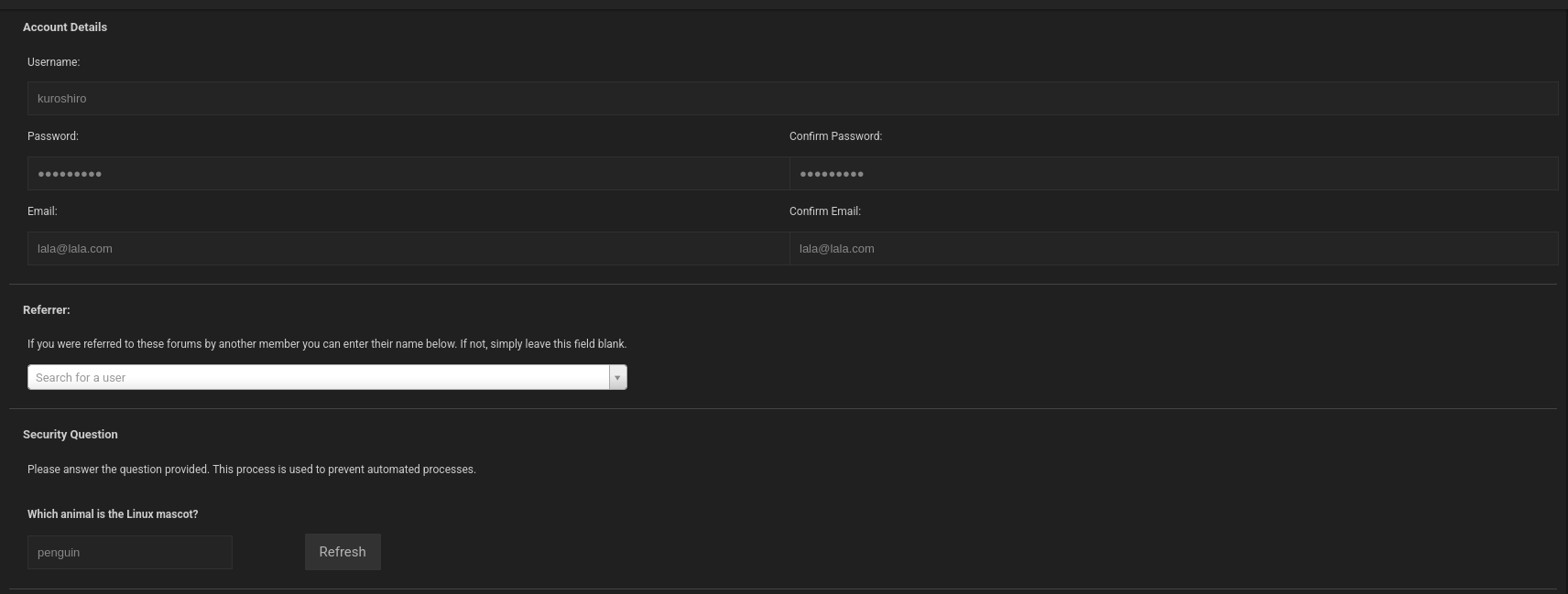Screen dimensions: 1568x594
Task: Click the 'Email:' label
Action: click(x=42, y=211)
